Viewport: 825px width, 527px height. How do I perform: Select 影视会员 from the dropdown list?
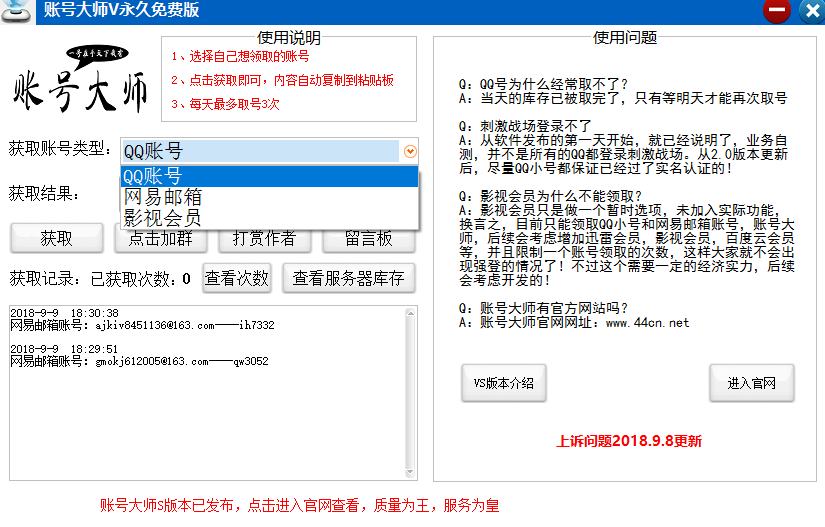[269, 218]
